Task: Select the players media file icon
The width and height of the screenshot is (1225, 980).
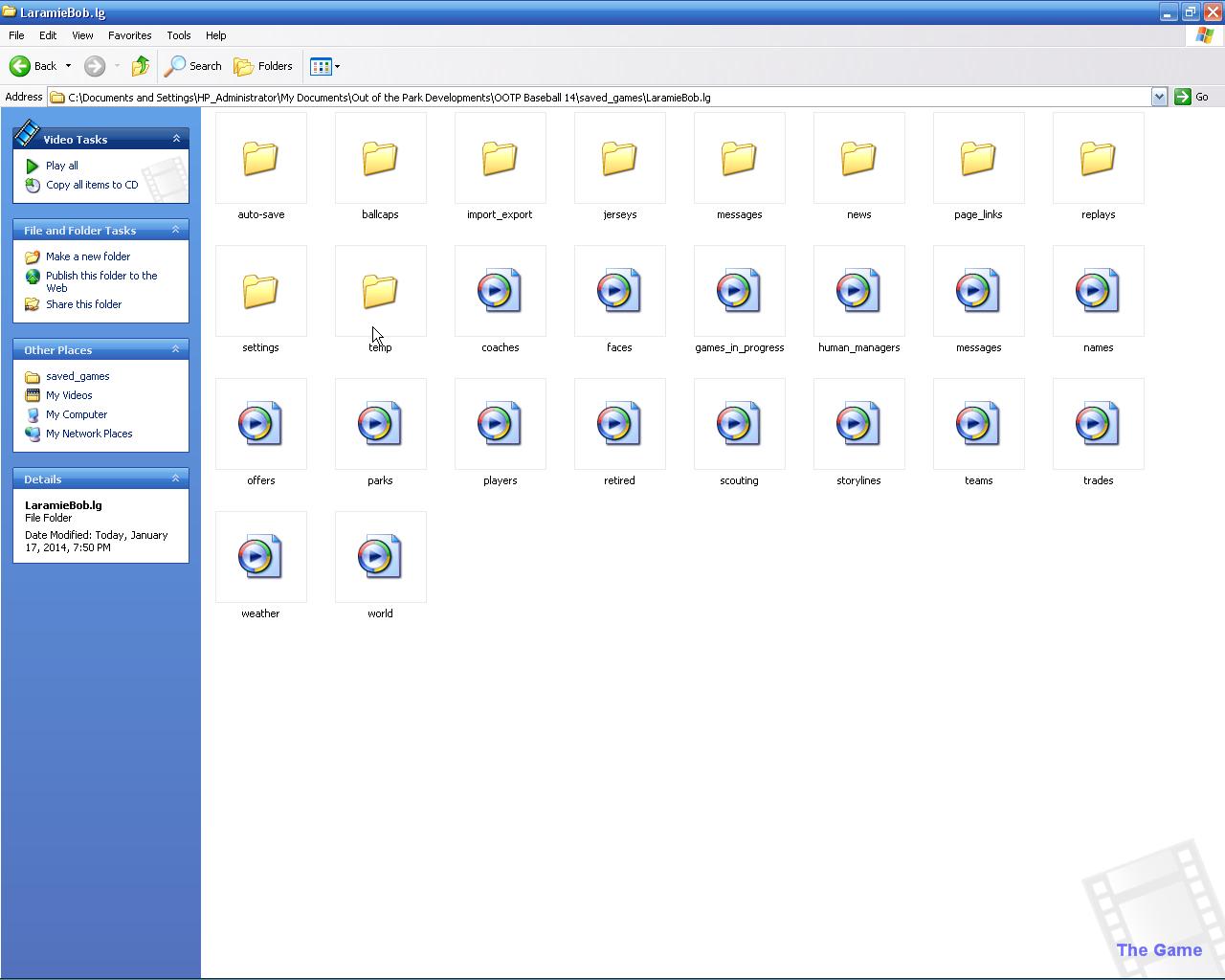Action: [500, 425]
